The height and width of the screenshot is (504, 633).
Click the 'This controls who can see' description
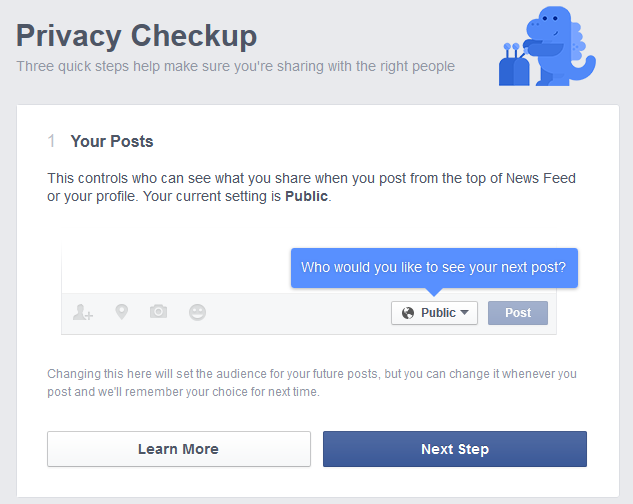[x=311, y=187]
